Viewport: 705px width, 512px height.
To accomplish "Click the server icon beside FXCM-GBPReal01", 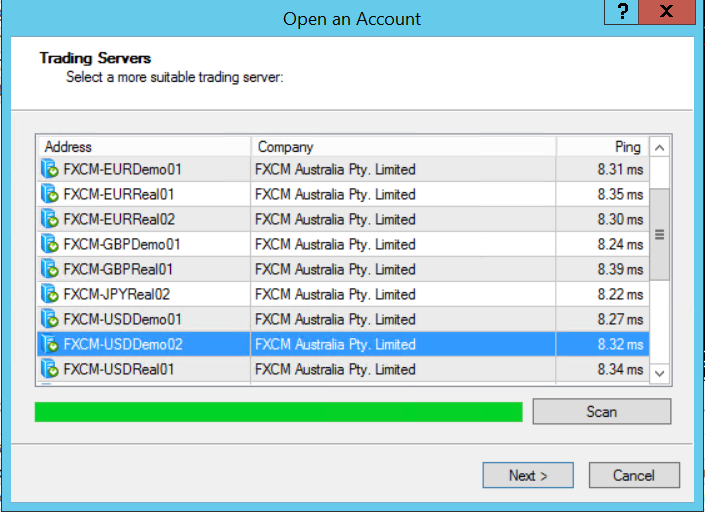I will tap(49, 269).
